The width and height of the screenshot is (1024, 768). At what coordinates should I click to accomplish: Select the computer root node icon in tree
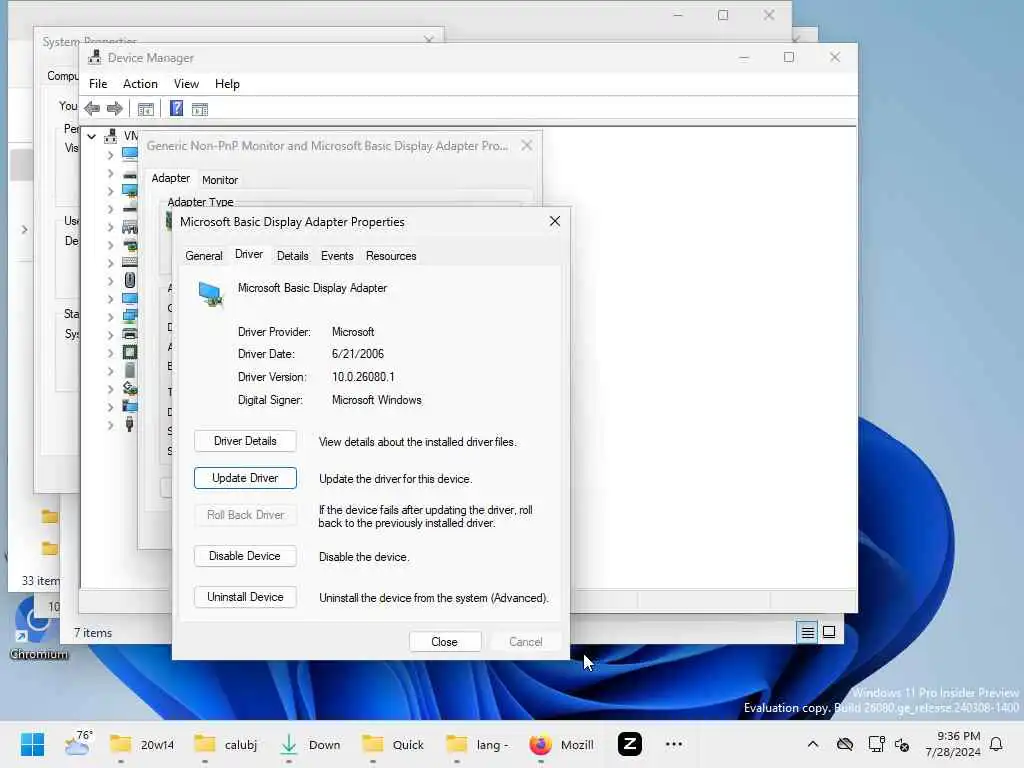pos(112,136)
